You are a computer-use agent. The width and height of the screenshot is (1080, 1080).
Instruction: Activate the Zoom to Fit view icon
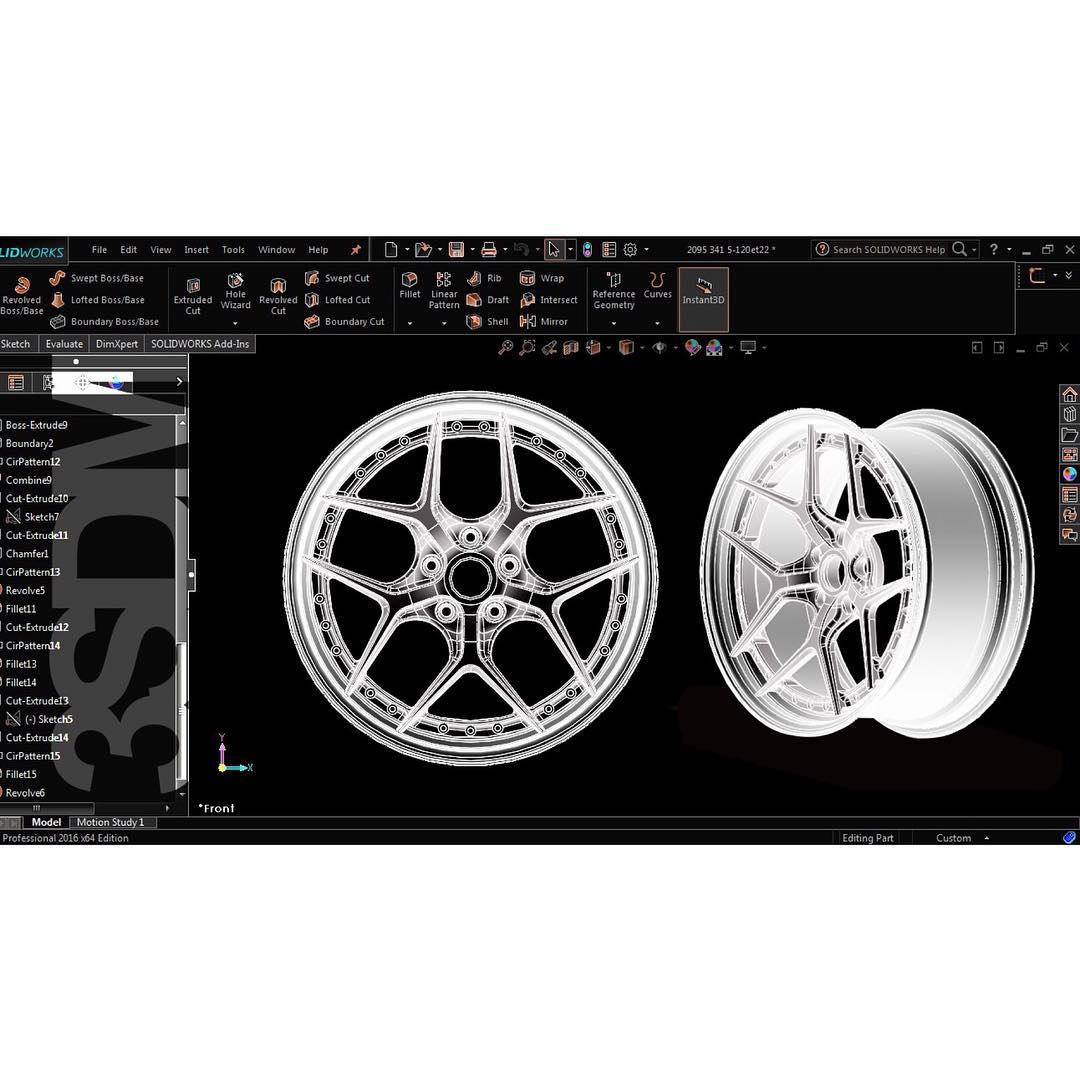(x=507, y=347)
